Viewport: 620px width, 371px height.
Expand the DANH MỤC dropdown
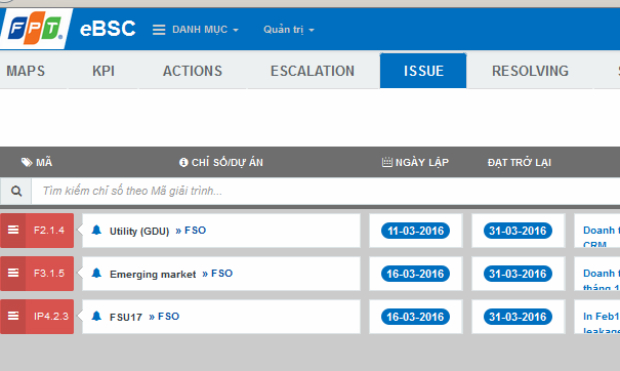(x=205, y=30)
